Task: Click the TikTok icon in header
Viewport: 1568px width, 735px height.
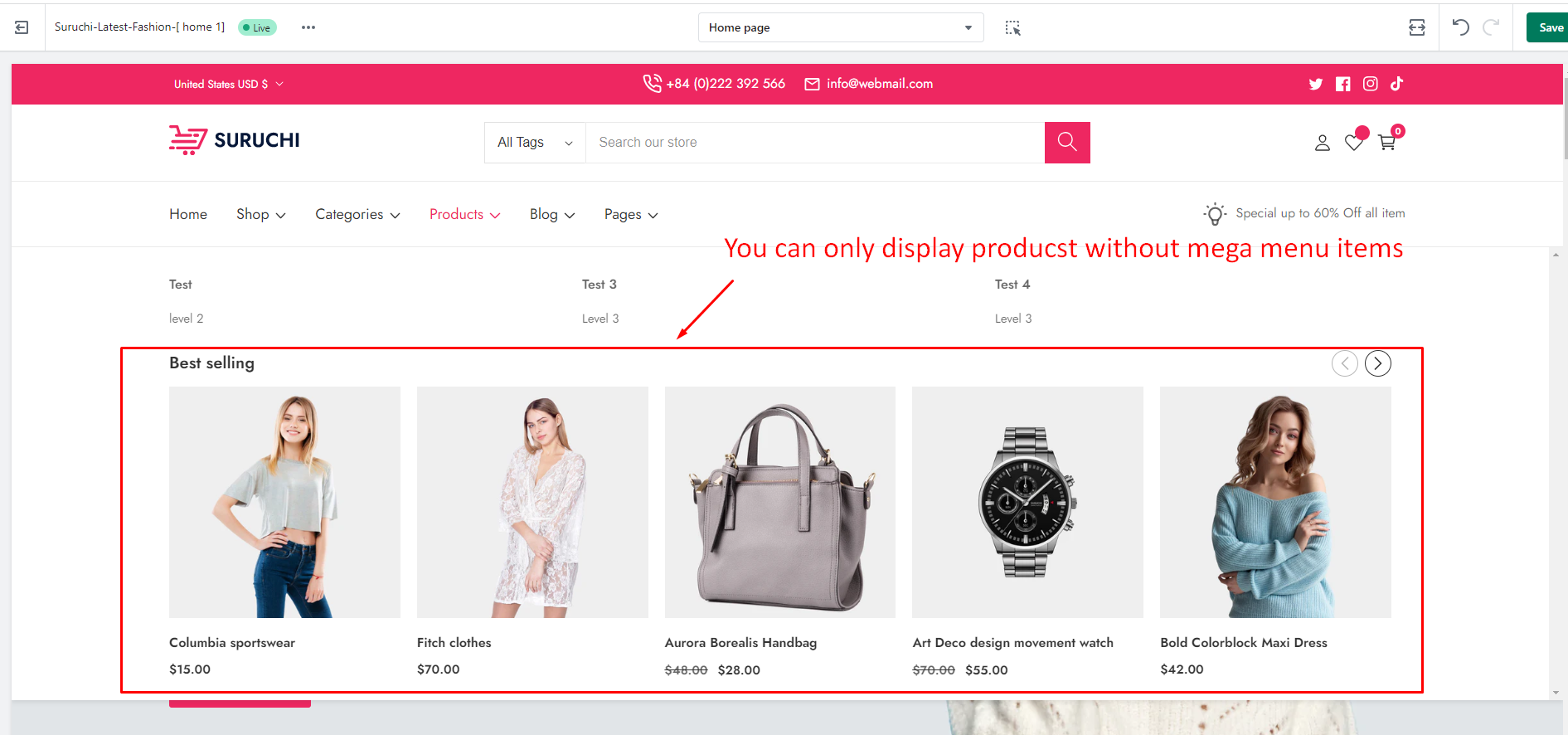Action: (x=1396, y=84)
